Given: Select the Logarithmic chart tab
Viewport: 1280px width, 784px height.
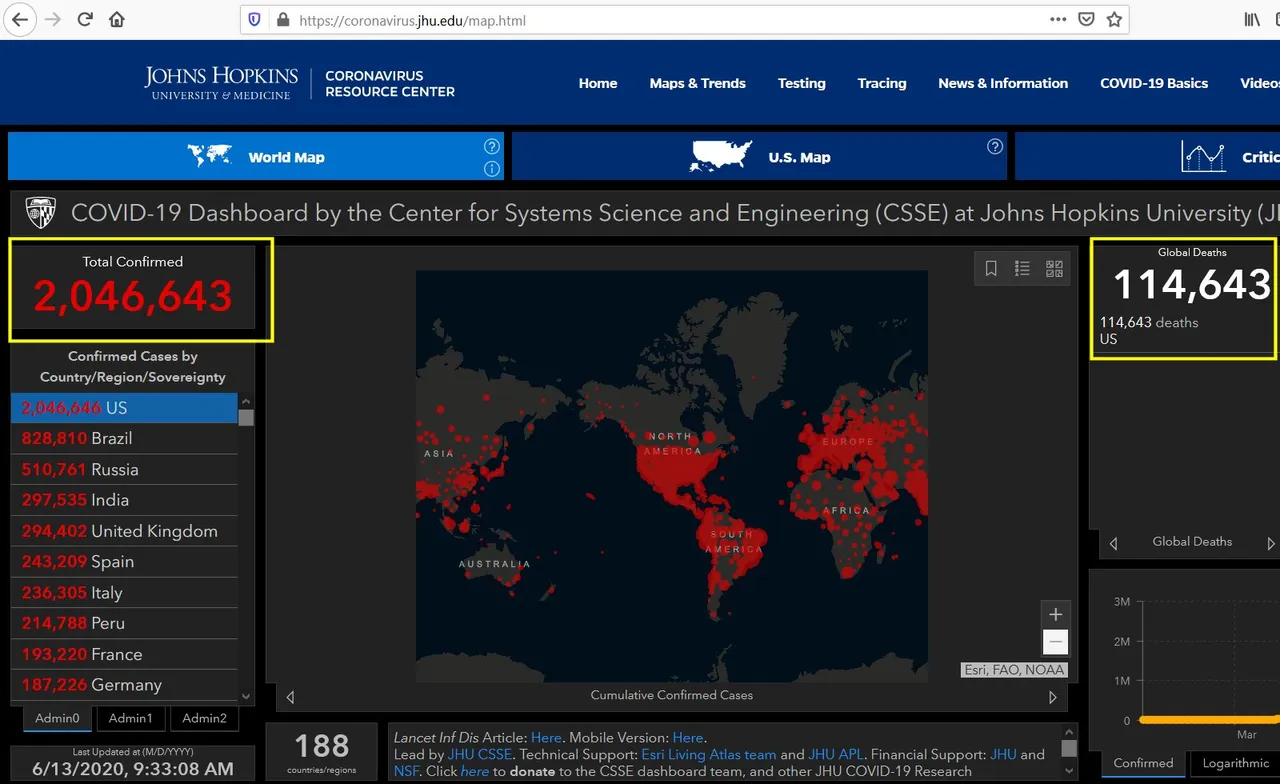Looking at the screenshot, I should pos(1235,763).
